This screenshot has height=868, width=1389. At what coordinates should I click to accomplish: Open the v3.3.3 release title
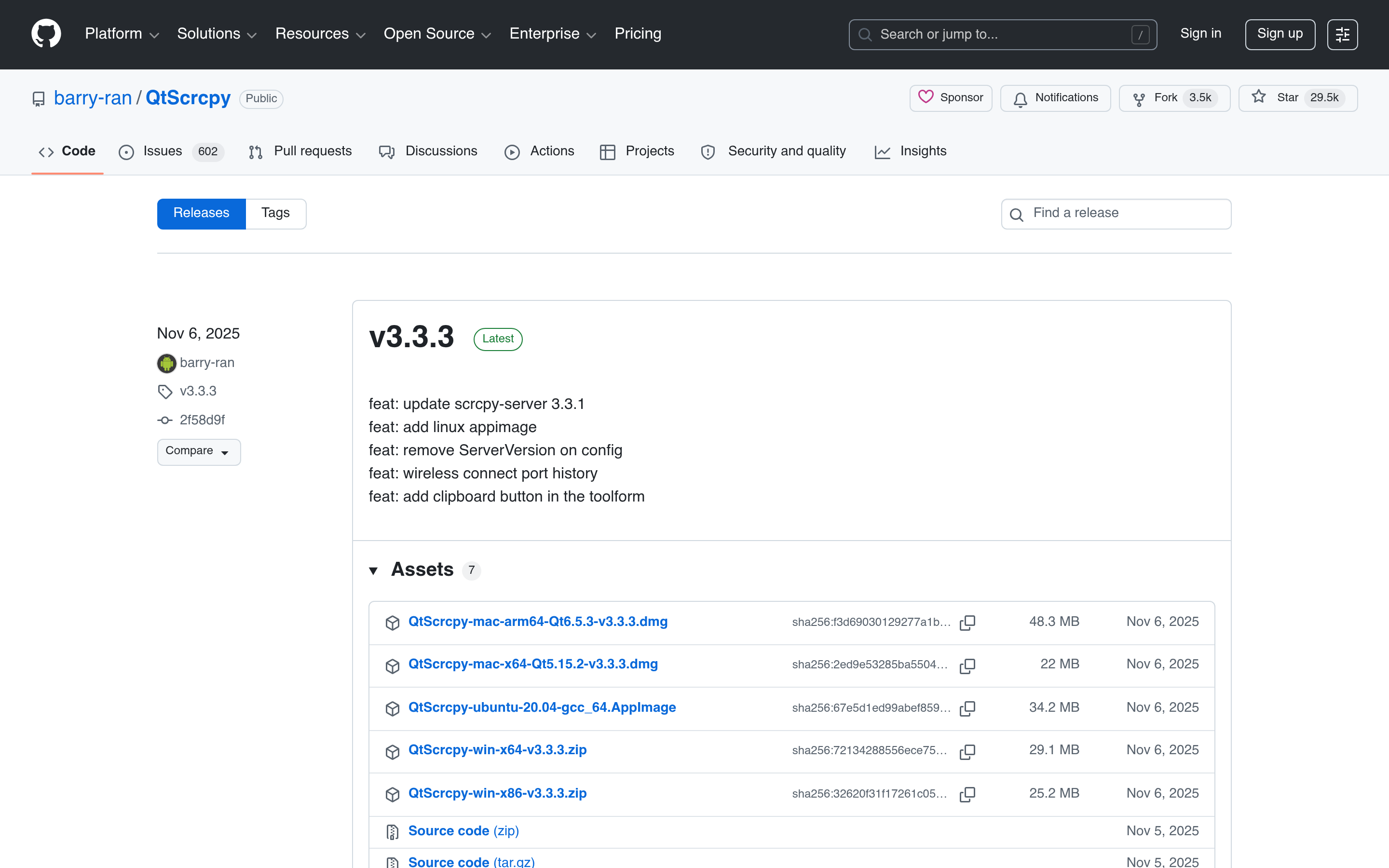pos(411,337)
